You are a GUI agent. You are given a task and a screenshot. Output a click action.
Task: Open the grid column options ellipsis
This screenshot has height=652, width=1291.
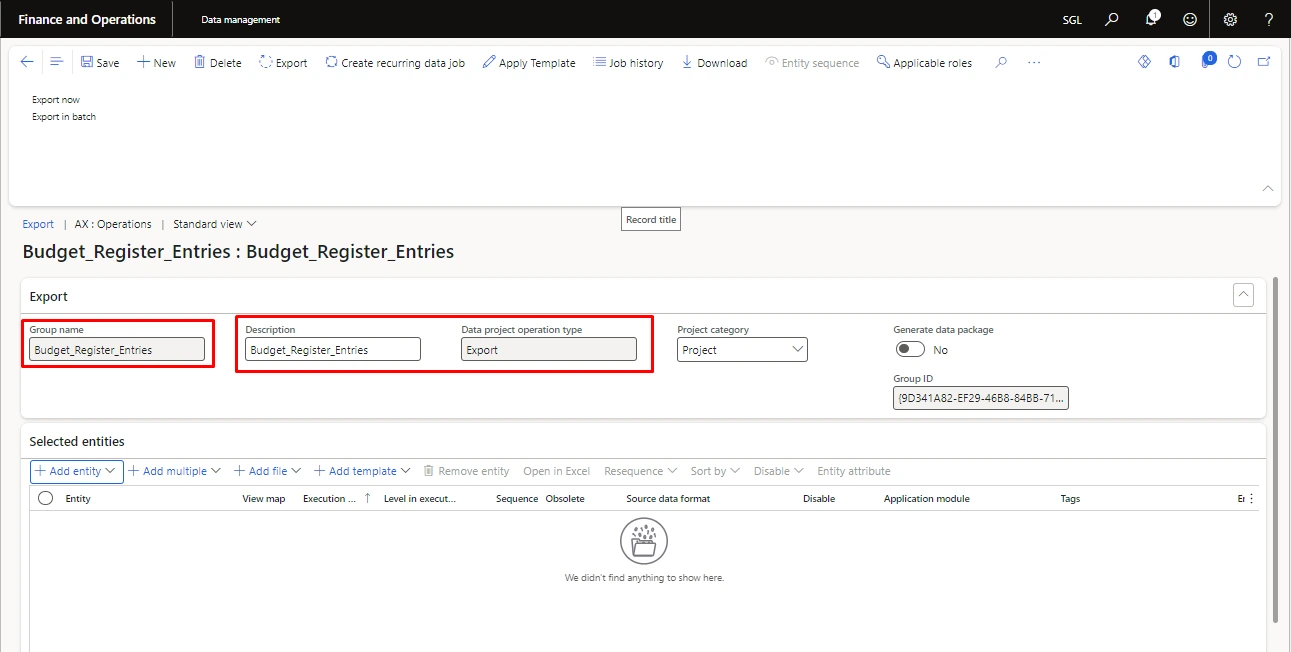pyautogui.click(x=1251, y=498)
